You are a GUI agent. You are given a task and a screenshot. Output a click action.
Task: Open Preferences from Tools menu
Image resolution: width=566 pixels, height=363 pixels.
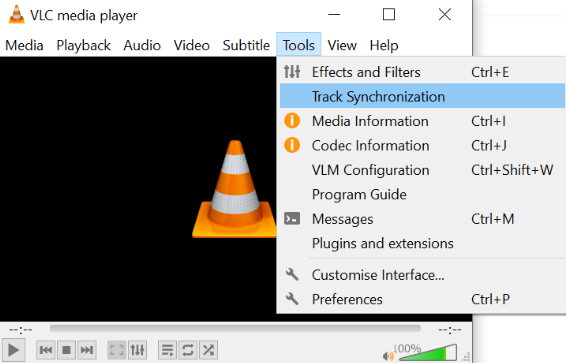coord(422,299)
